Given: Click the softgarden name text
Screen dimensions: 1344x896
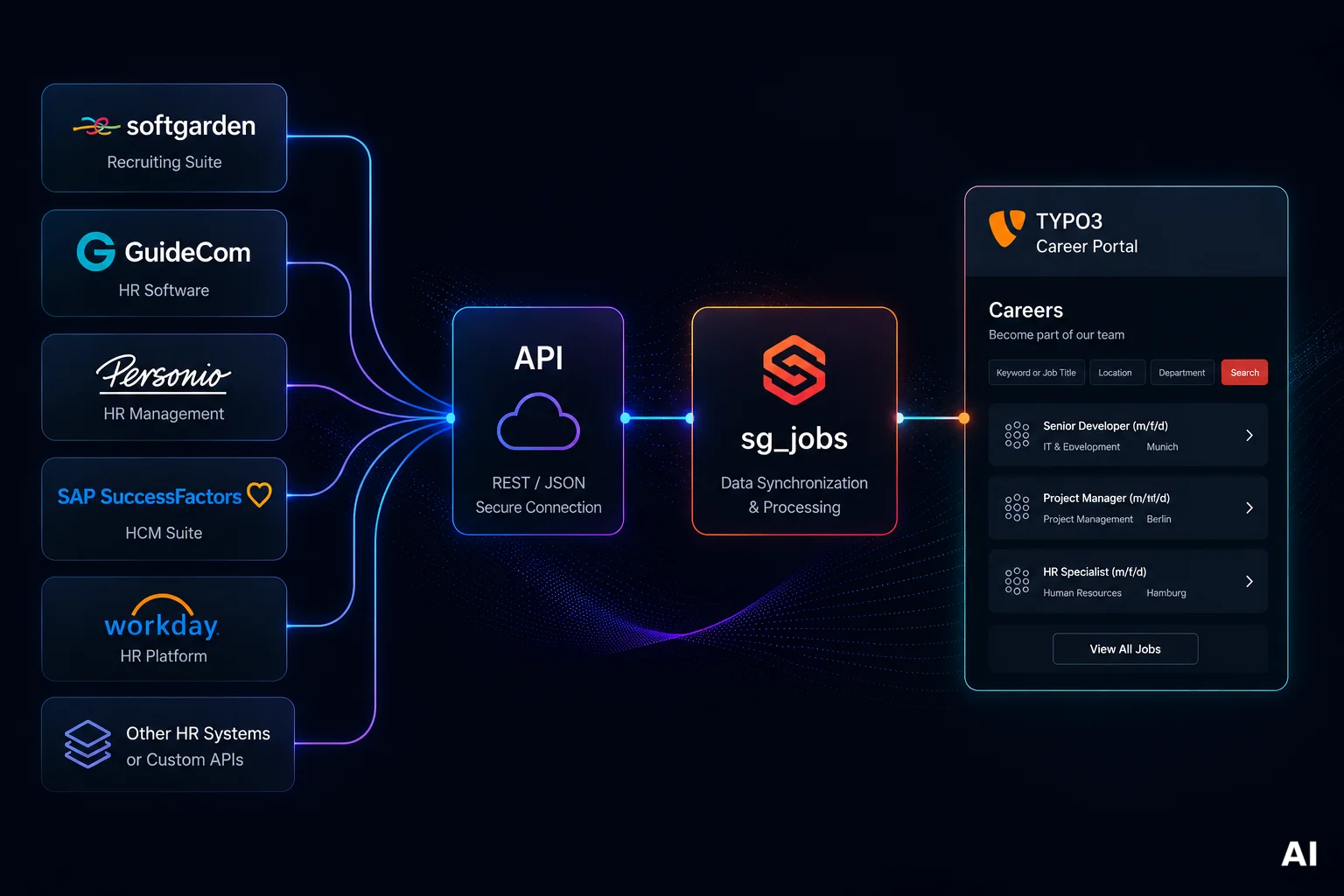Looking at the screenshot, I should tap(191, 127).
